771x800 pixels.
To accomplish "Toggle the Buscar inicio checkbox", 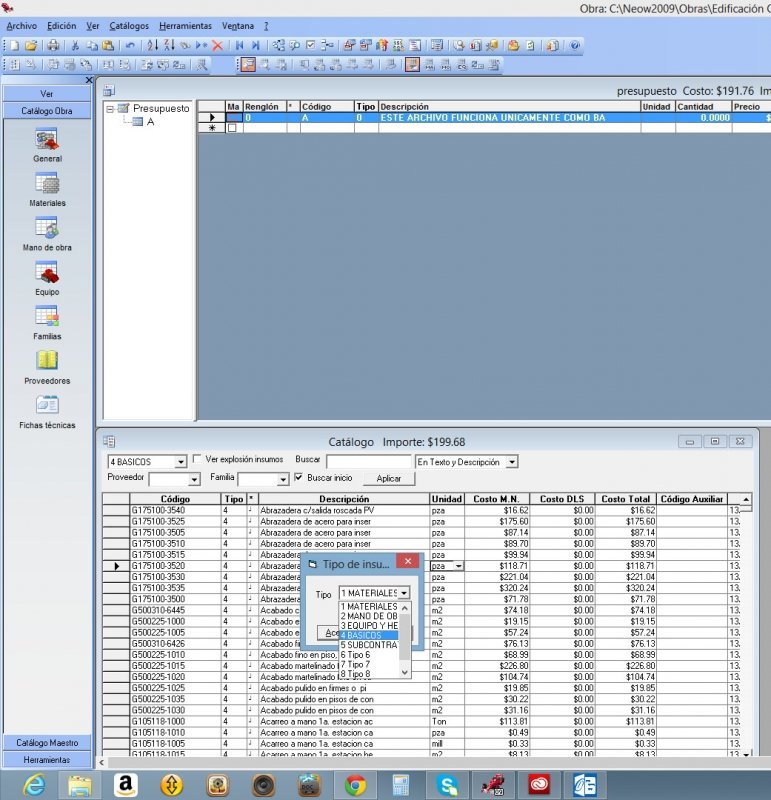I will [298, 478].
